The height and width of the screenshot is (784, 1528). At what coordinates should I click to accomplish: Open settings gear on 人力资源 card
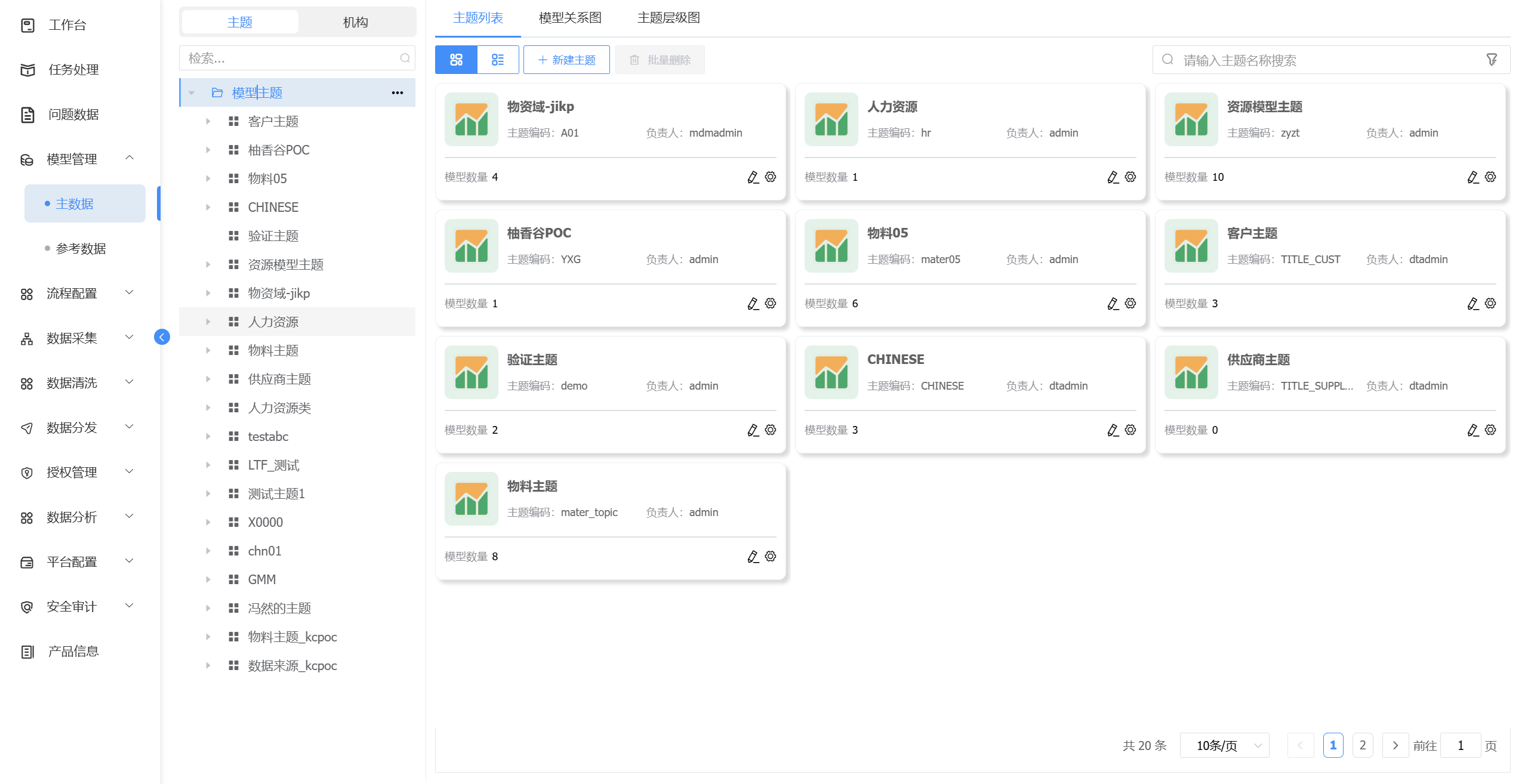1130,177
